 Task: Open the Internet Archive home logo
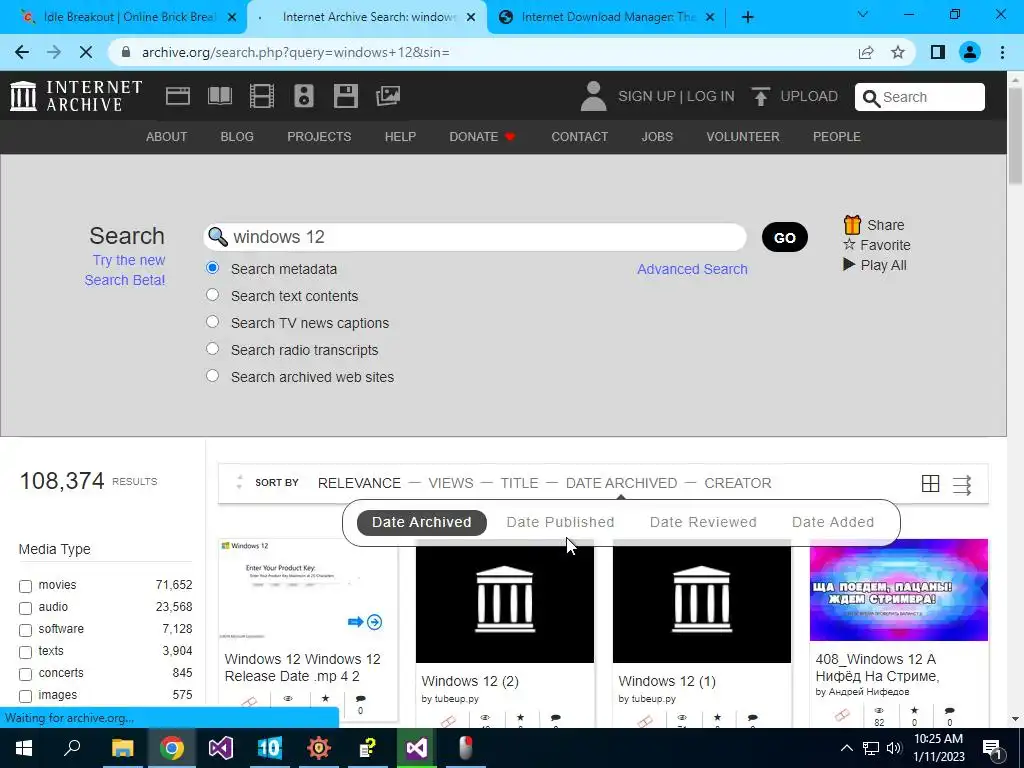76,96
